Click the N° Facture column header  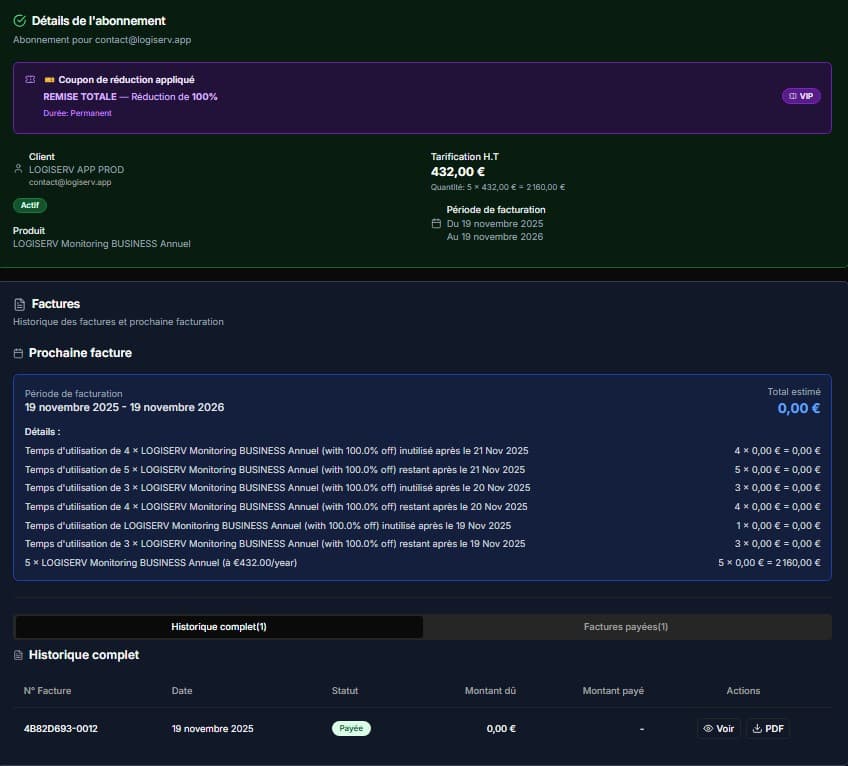48,691
